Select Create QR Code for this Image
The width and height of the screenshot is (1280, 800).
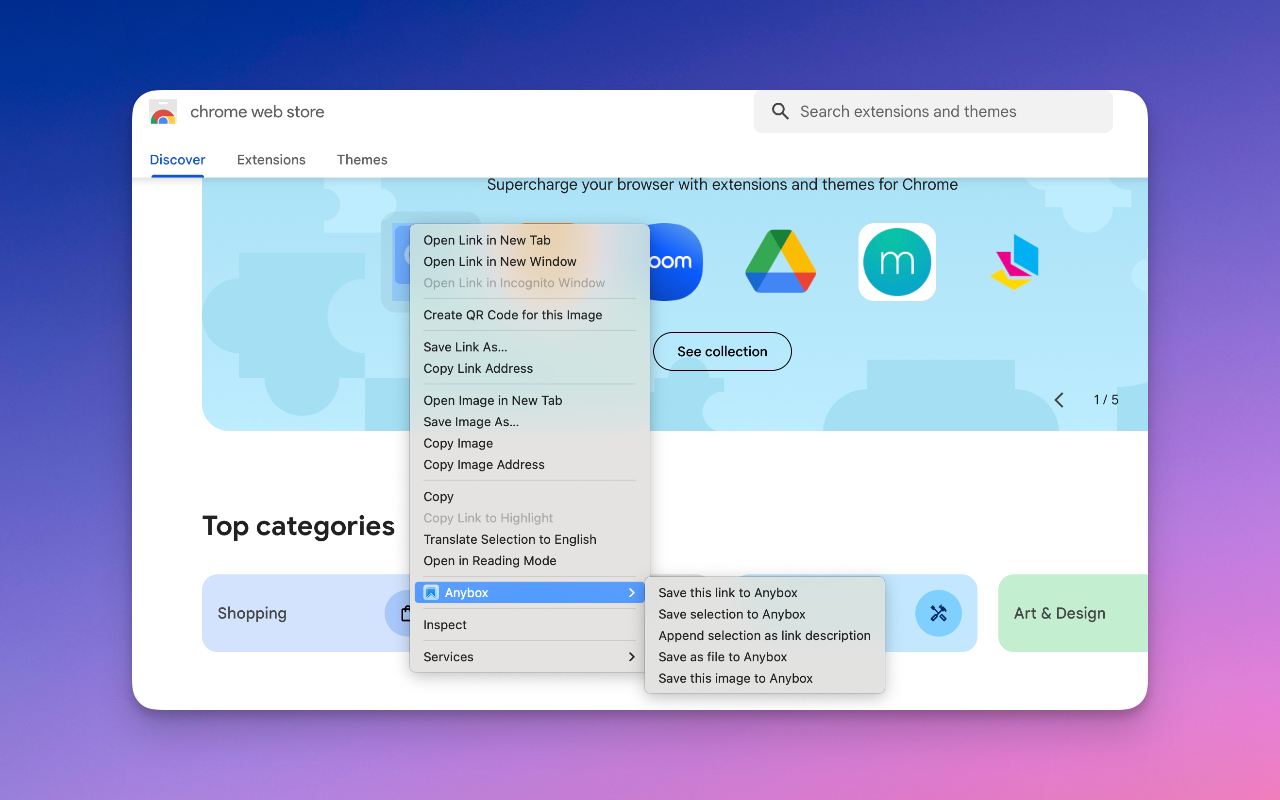tap(530, 315)
